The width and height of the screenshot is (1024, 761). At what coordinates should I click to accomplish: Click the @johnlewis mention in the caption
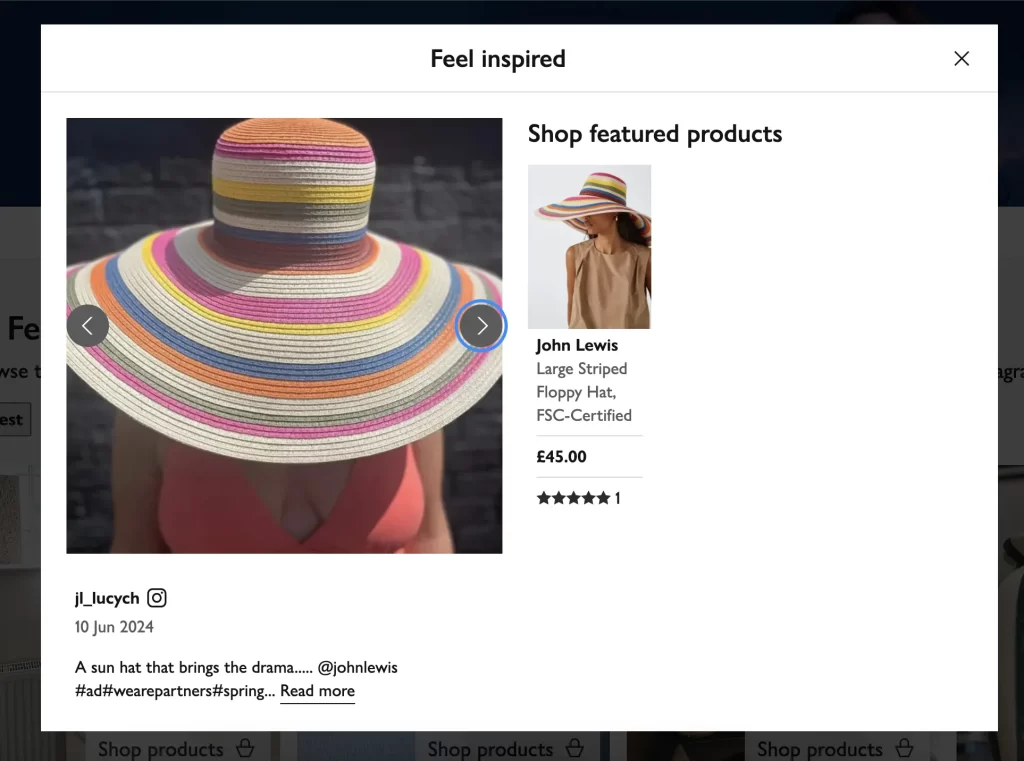(x=358, y=667)
